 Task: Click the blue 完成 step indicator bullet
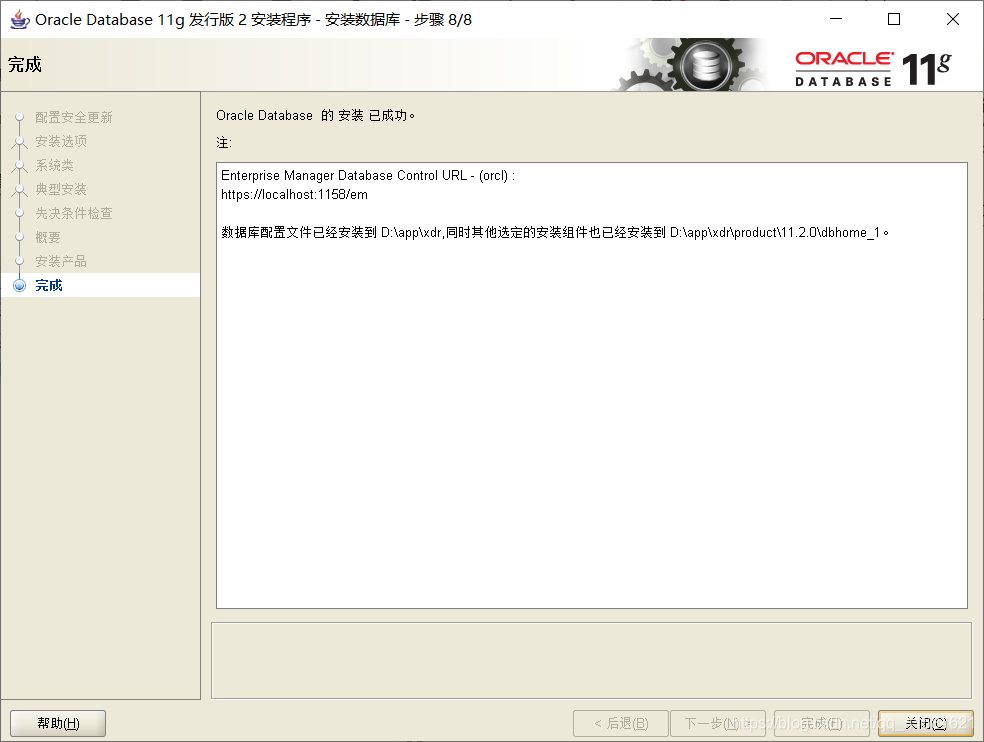click(x=19, y=285)
